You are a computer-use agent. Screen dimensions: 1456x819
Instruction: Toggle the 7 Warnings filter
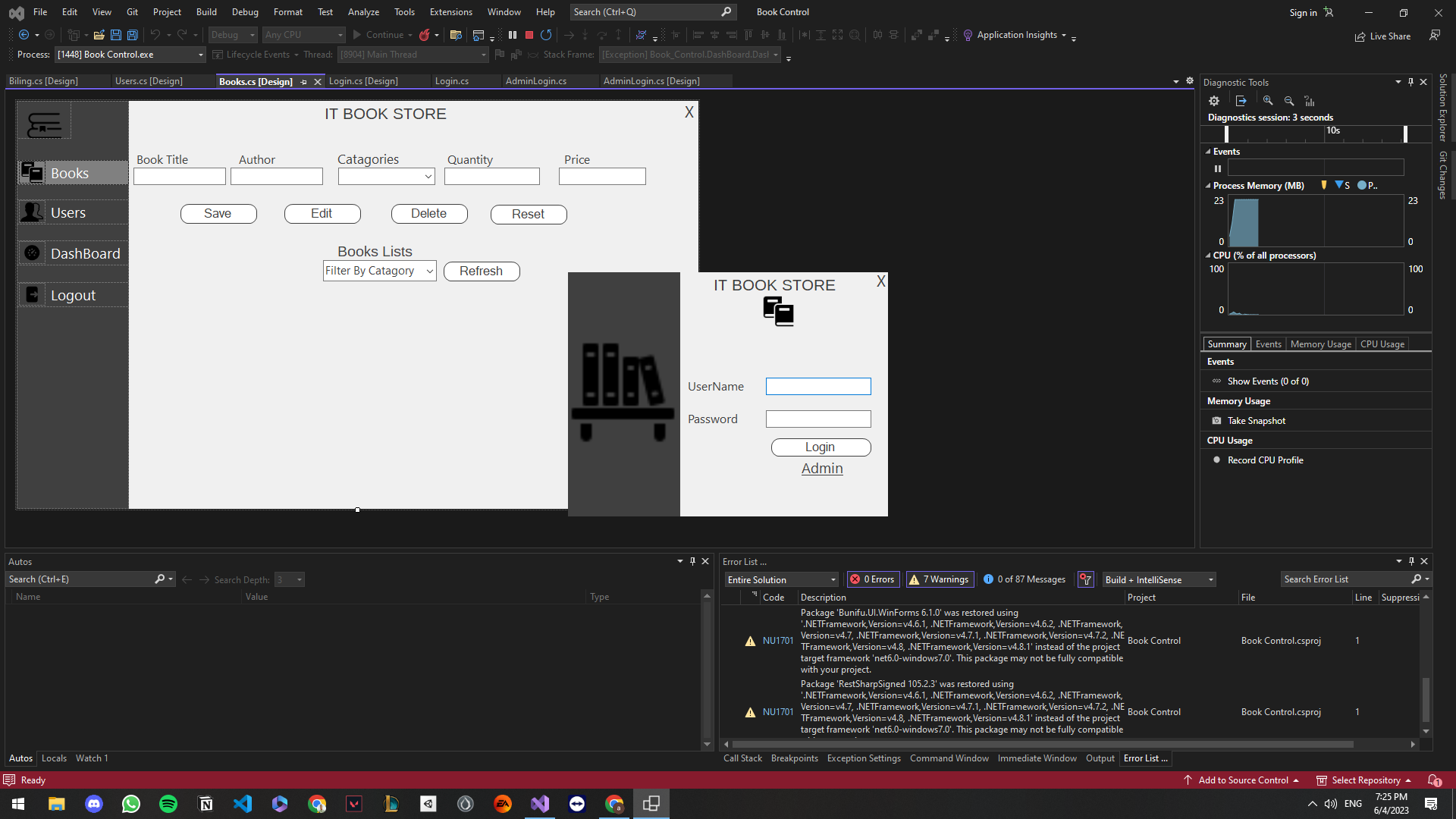(x=940, y=579)
